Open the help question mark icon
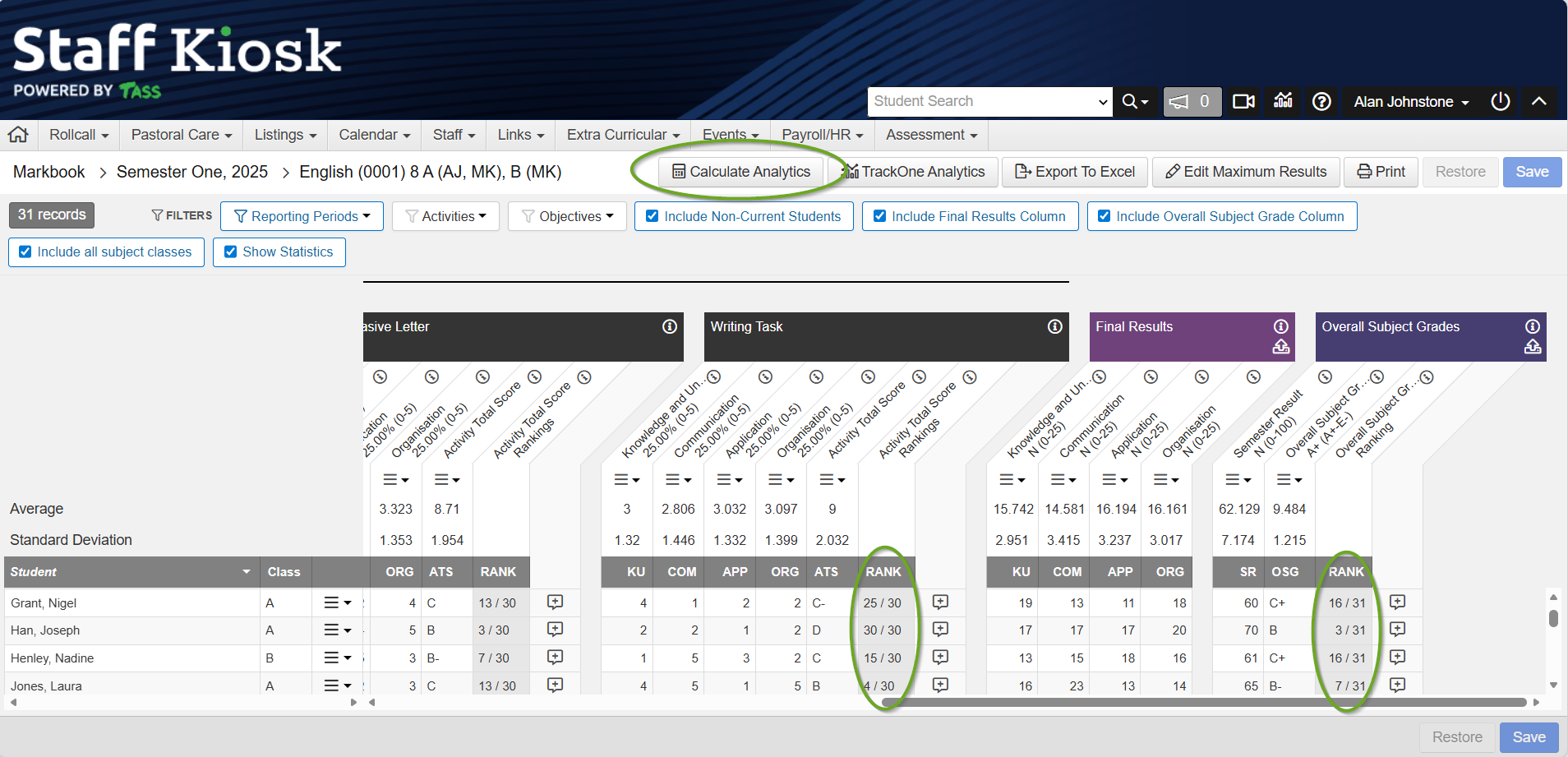The height and width of the screenshot is (757, 1568). point(1321,102)
